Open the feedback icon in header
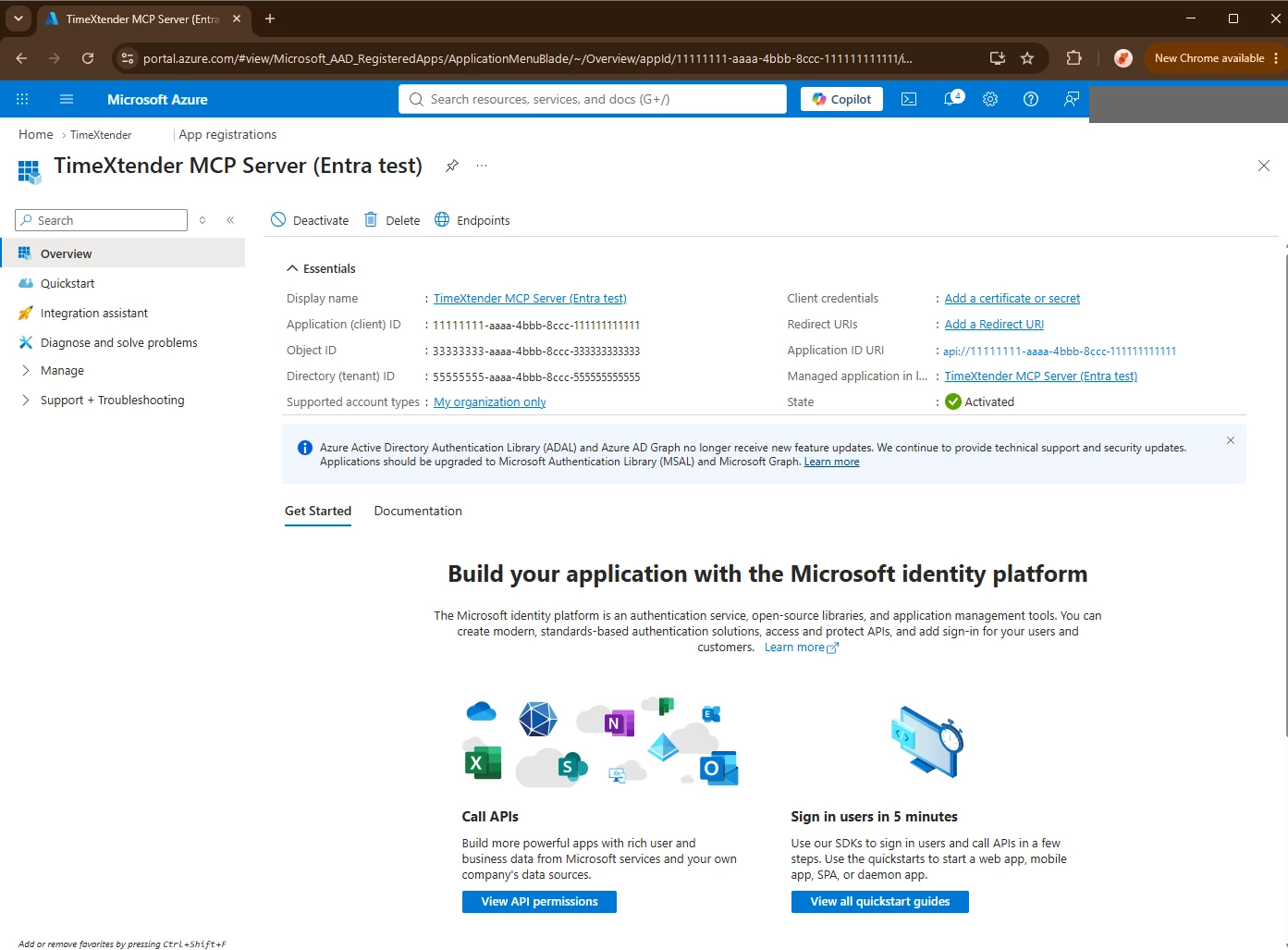The image size is (1288, 950). [x=1072, y=99]
